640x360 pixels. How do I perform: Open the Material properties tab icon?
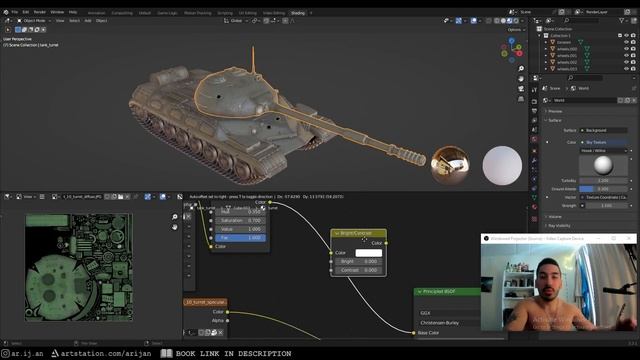[534, 207]
